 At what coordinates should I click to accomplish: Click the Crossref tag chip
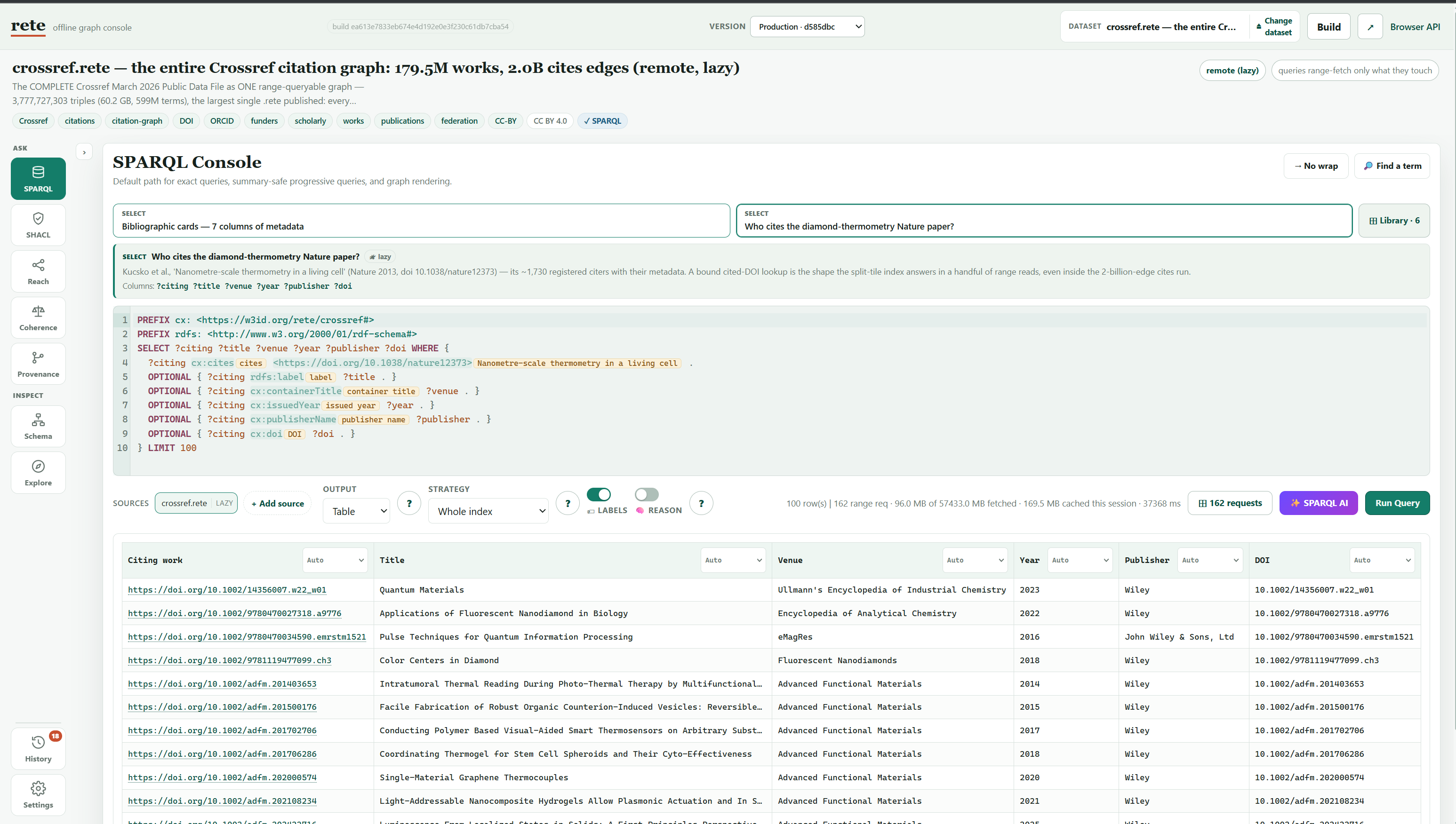point(33,121)
